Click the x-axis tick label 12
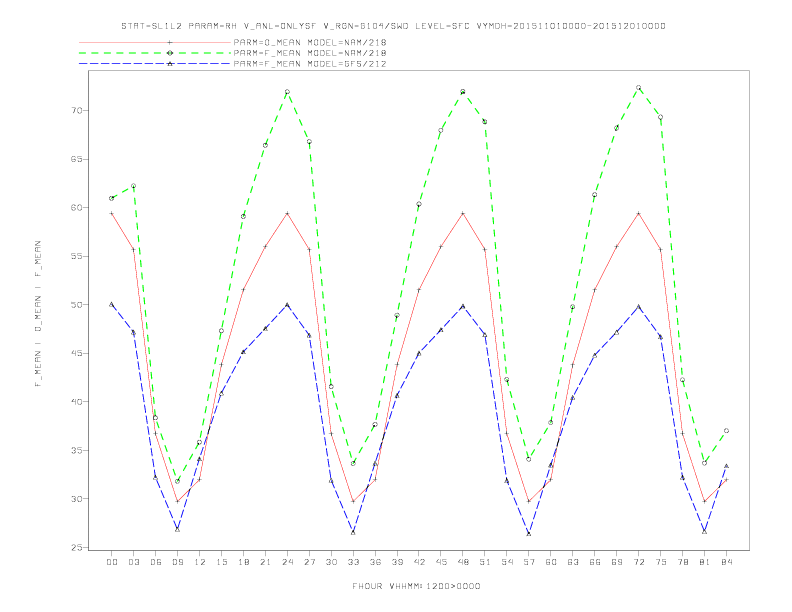Viewport: 792px width, 612px height. 200,562
